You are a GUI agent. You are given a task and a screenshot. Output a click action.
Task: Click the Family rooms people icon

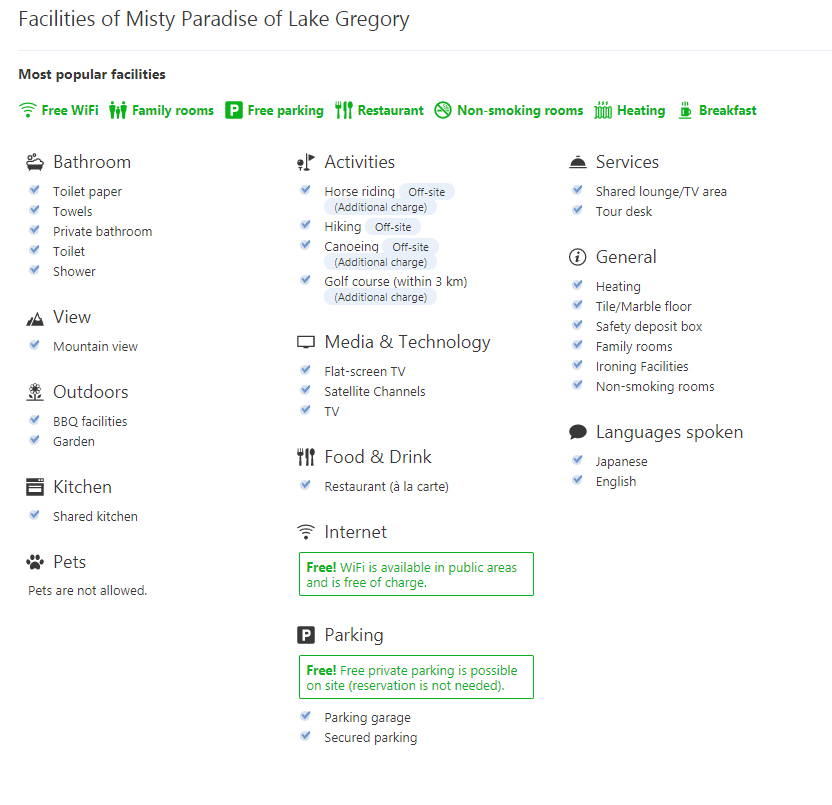(118, 111)
